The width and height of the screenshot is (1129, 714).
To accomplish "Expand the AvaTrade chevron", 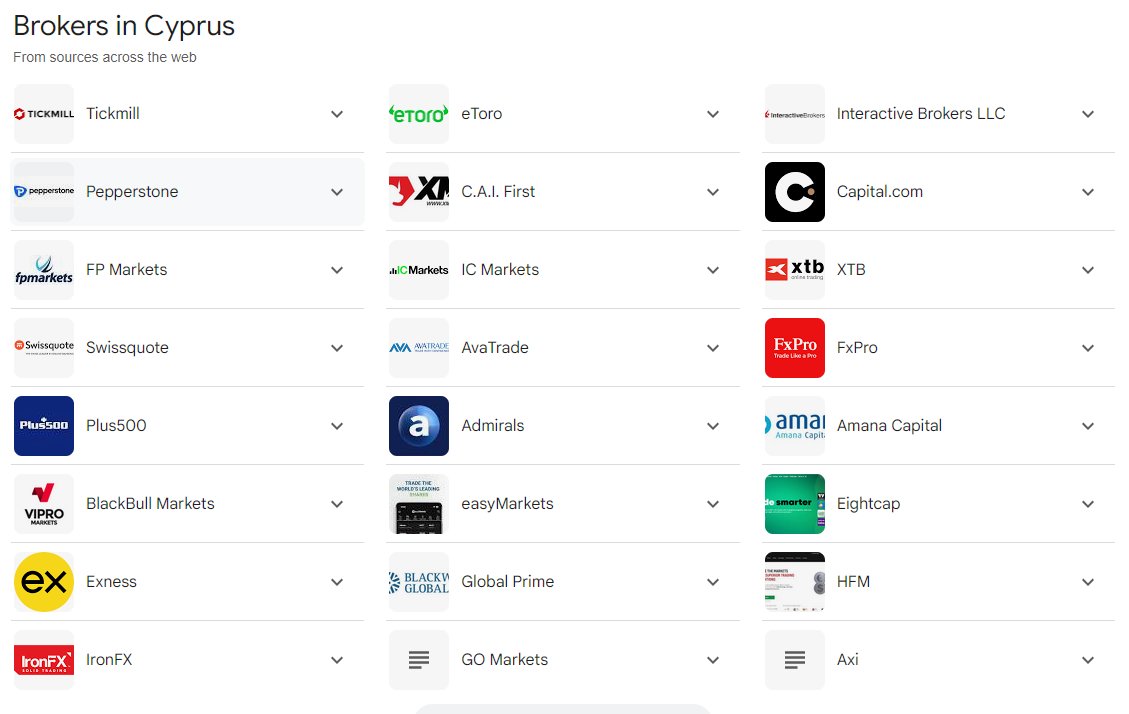I will click(x=713, y=348).
